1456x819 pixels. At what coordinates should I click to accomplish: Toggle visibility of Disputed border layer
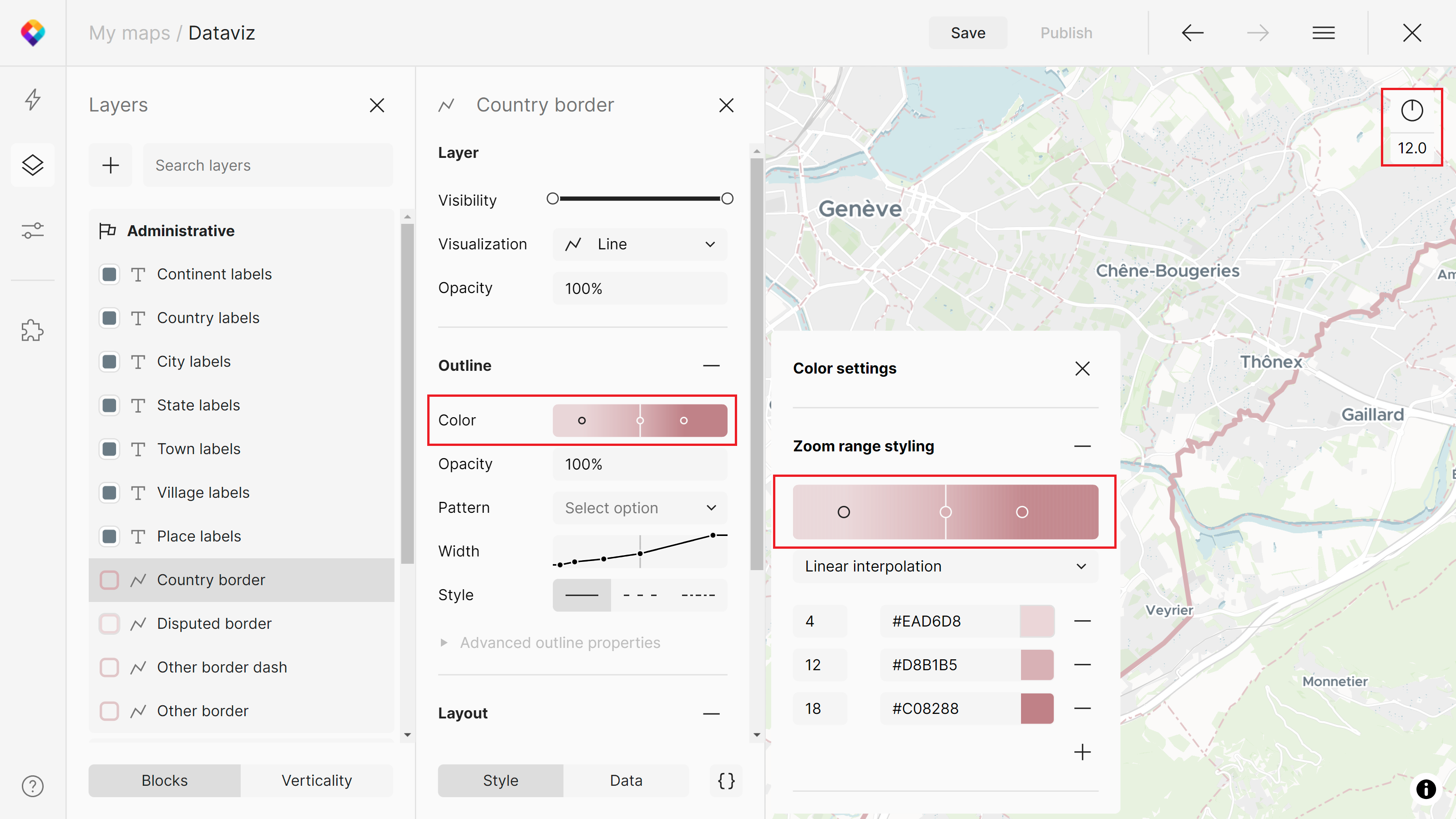pyautogui.click(x=109, y=624)
